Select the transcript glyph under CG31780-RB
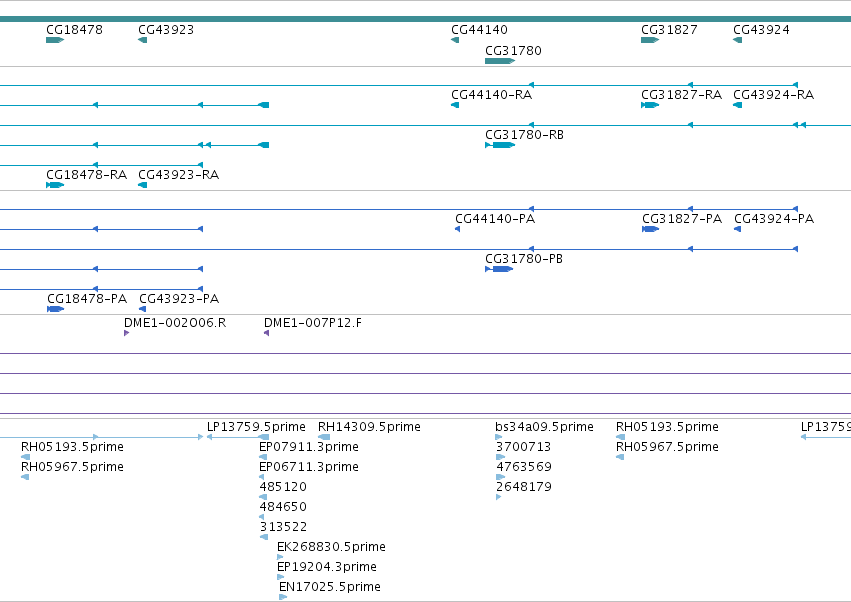Image resolution: width=851 pixels, height=602 pixels. (500, 145)
